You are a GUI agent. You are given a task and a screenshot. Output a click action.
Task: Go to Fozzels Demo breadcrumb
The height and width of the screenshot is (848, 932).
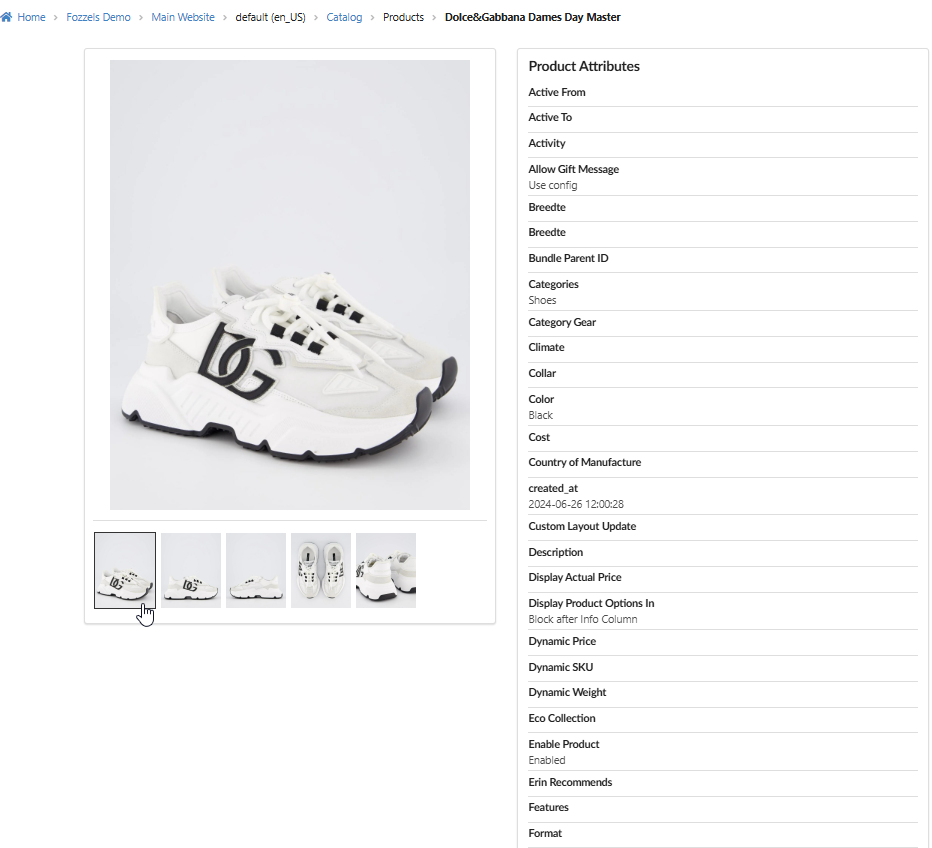[x=98, y=17]
